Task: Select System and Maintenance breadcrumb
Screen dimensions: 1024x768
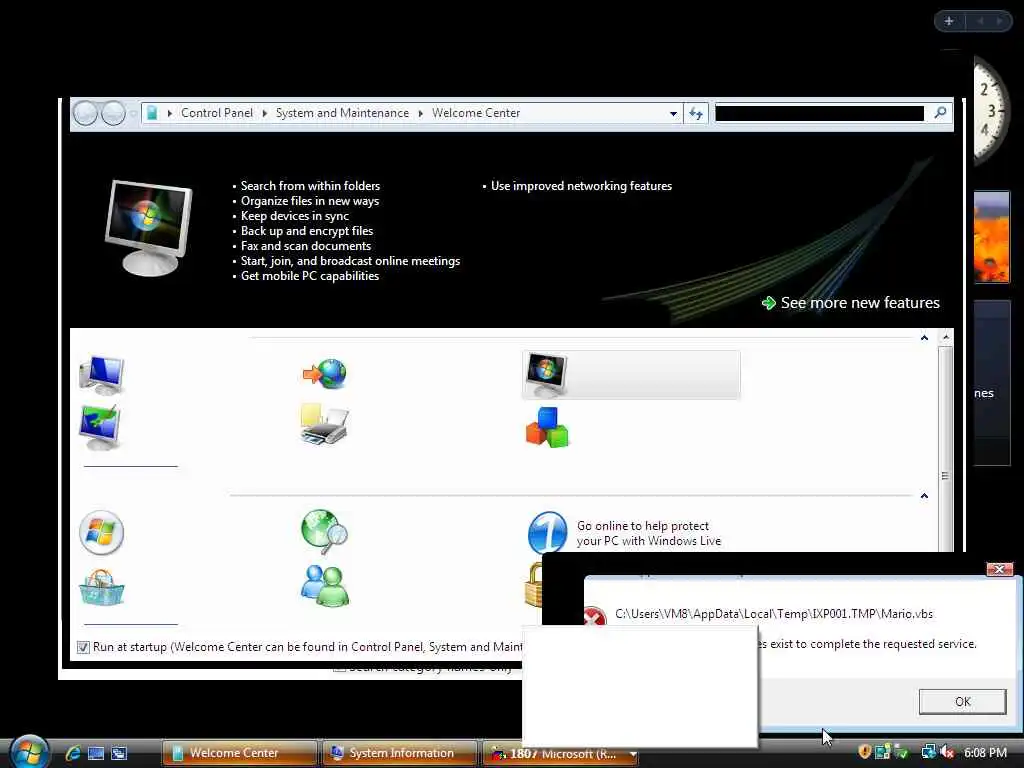Action: [342, 113]
